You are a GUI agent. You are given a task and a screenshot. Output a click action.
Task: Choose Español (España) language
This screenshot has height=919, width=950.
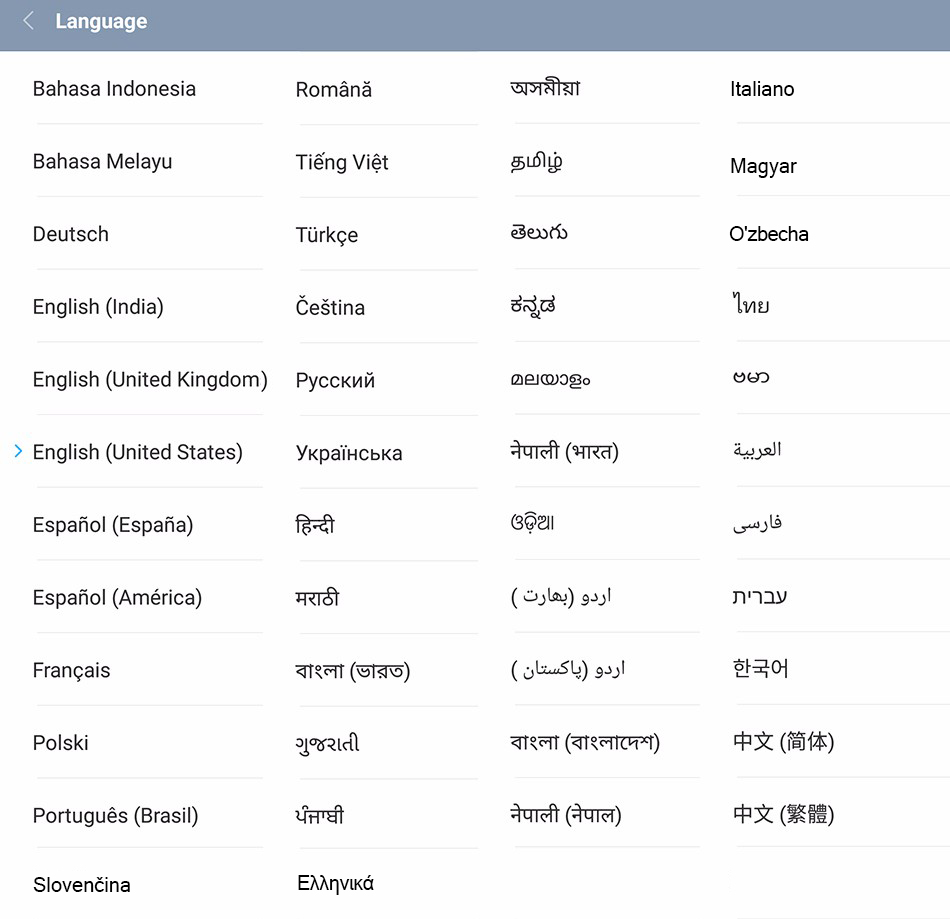(113, 525)
